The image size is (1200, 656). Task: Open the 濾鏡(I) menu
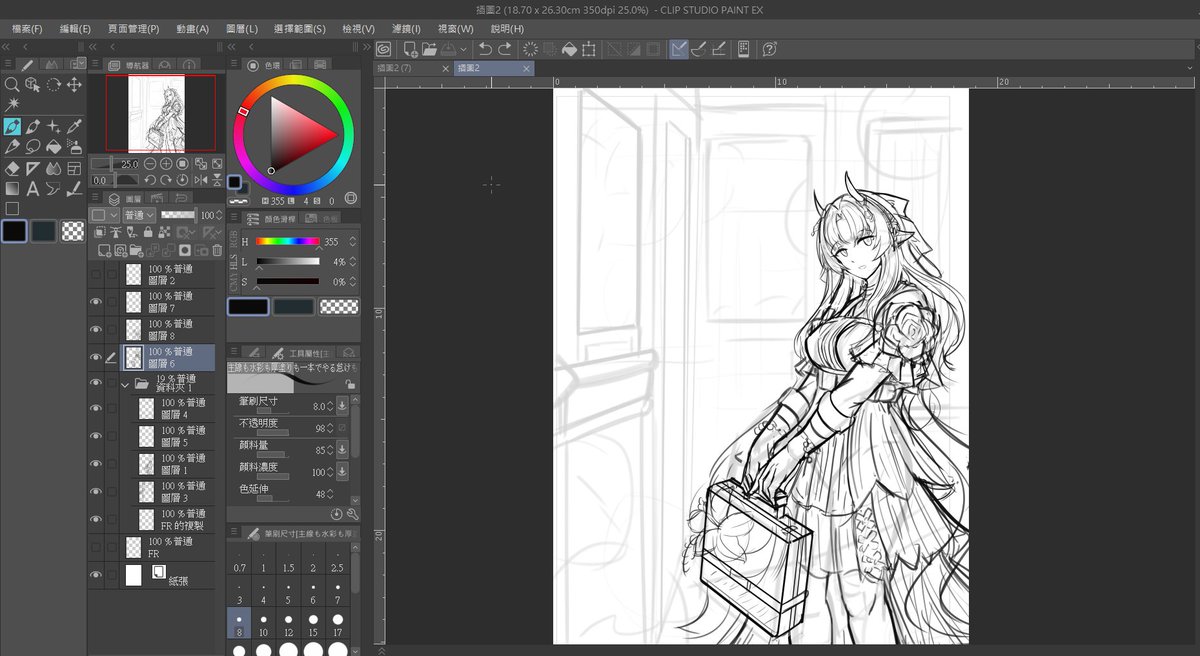(408, 29)
